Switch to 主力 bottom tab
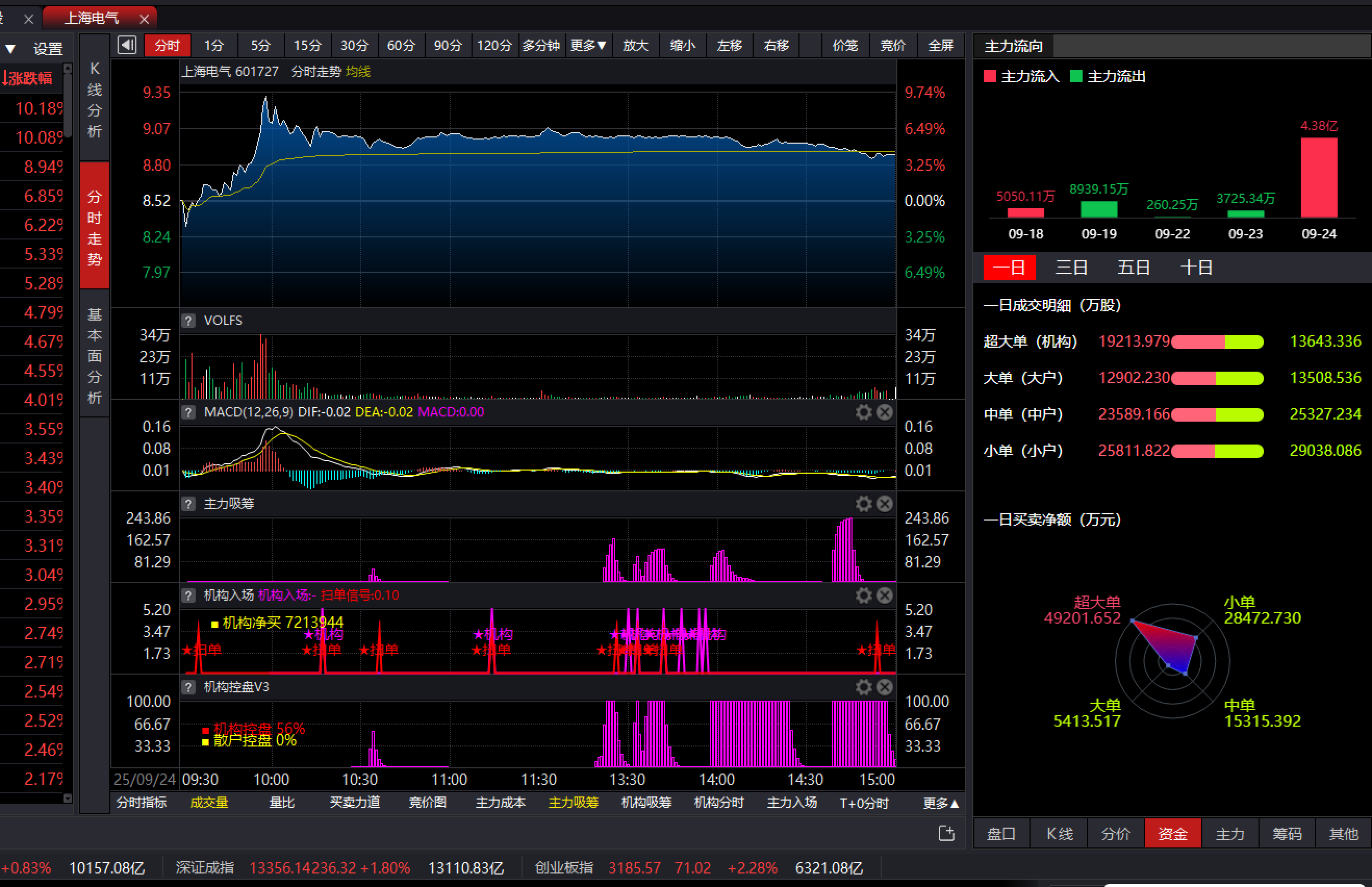Image resolution: width=1372 pixels, height=887 pixels. (x=1230, y=833)
